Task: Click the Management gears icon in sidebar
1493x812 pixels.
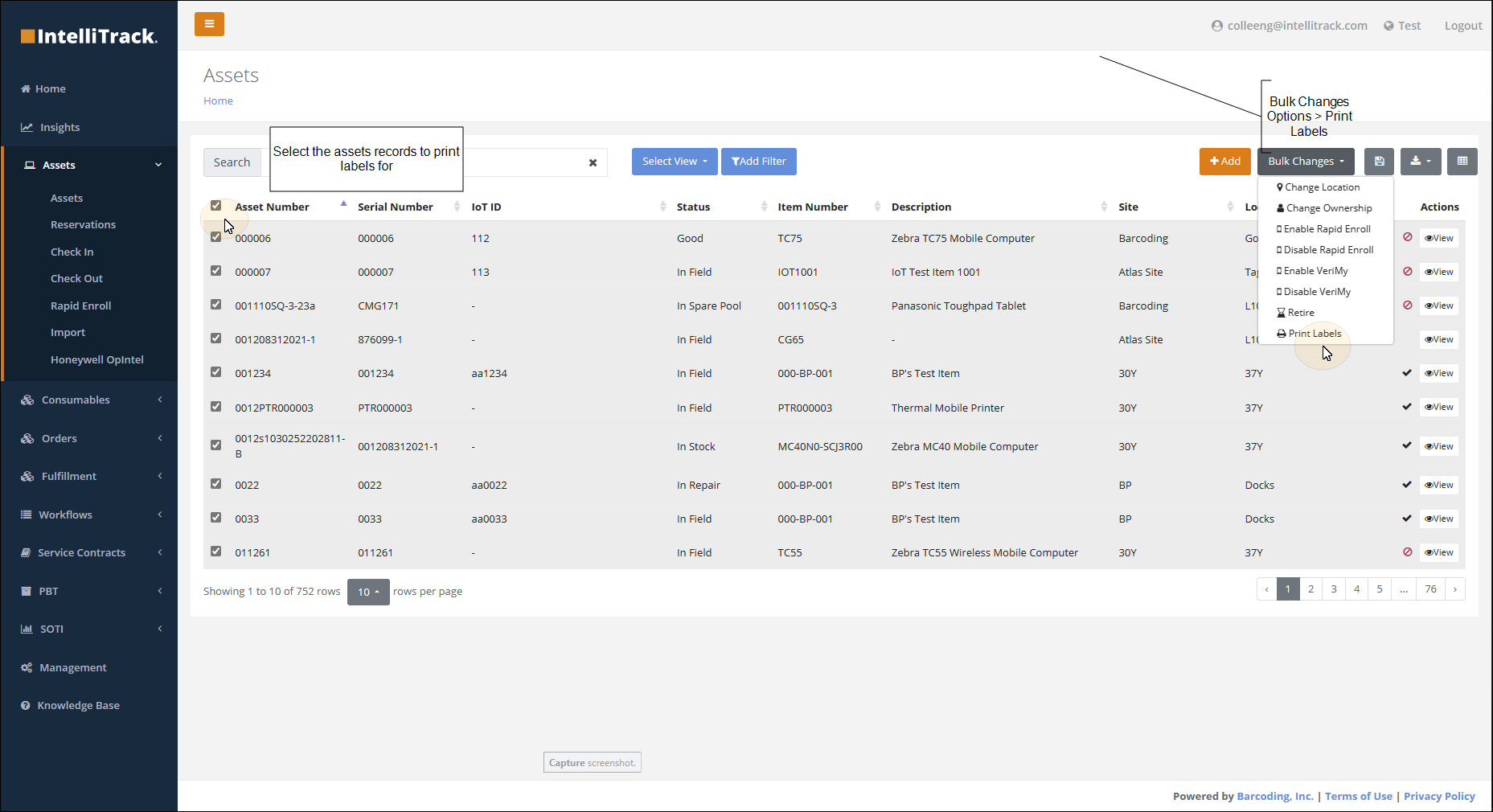Action: pos(27,667)
